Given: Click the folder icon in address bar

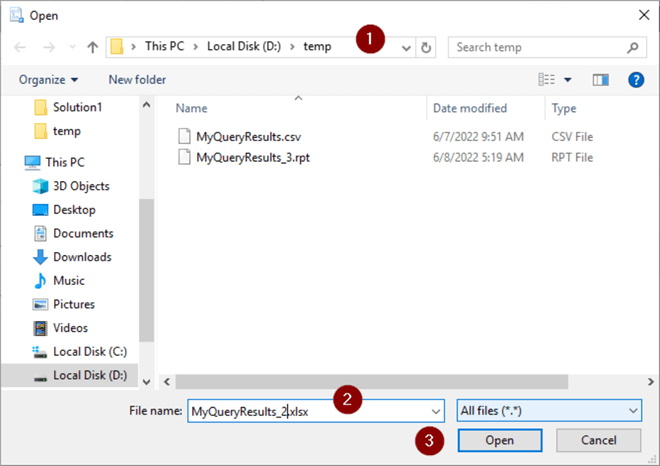Looking at the screenshot, I should (117, 47).
